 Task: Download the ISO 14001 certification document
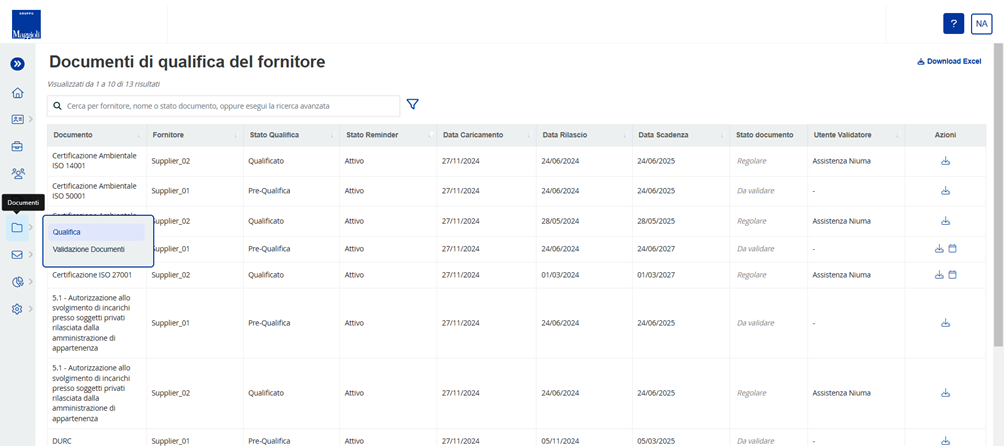point(945,161)
